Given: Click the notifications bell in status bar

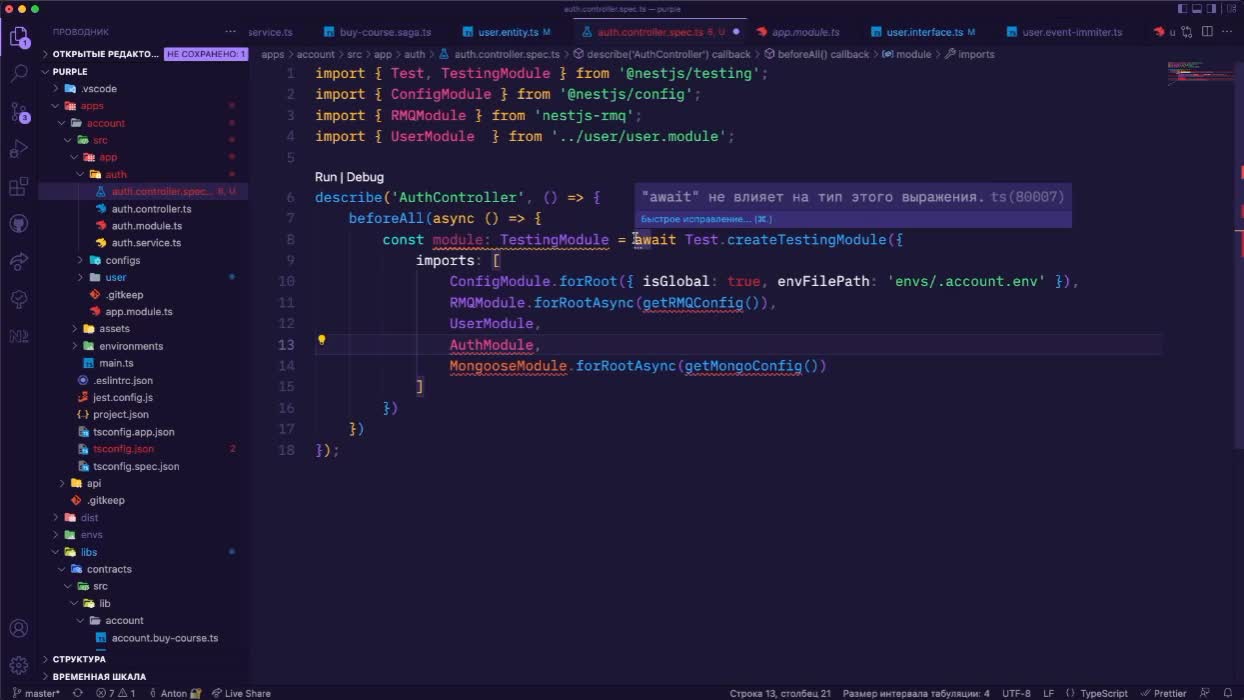Looking at the screenshot, I should 1229,693.
